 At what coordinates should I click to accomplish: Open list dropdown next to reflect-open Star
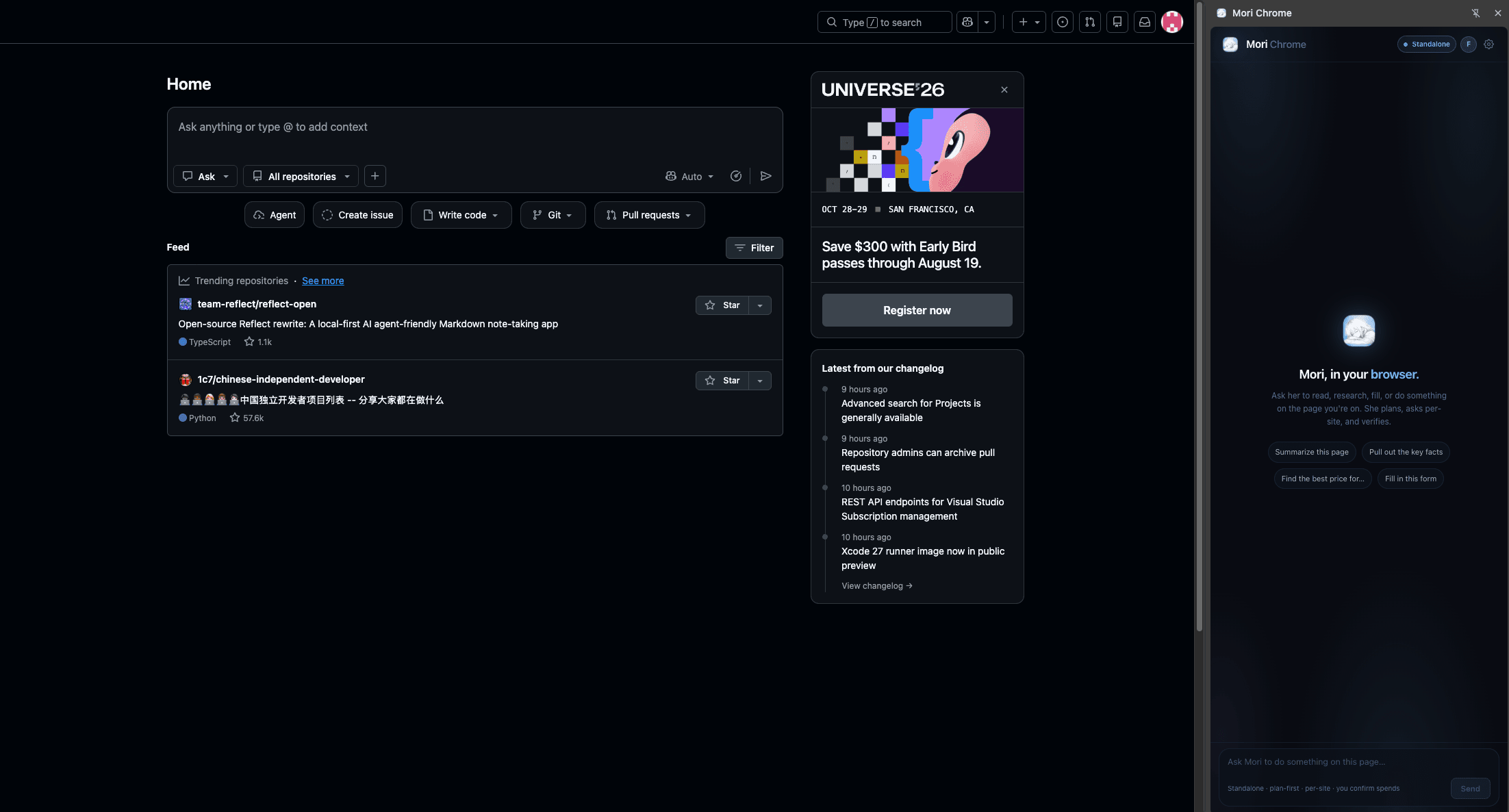[x=760, y=305]
